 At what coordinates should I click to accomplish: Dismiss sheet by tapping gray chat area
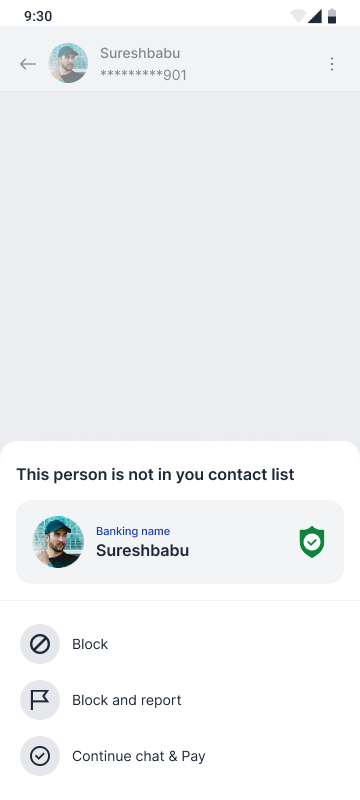(x=180, y=265)
